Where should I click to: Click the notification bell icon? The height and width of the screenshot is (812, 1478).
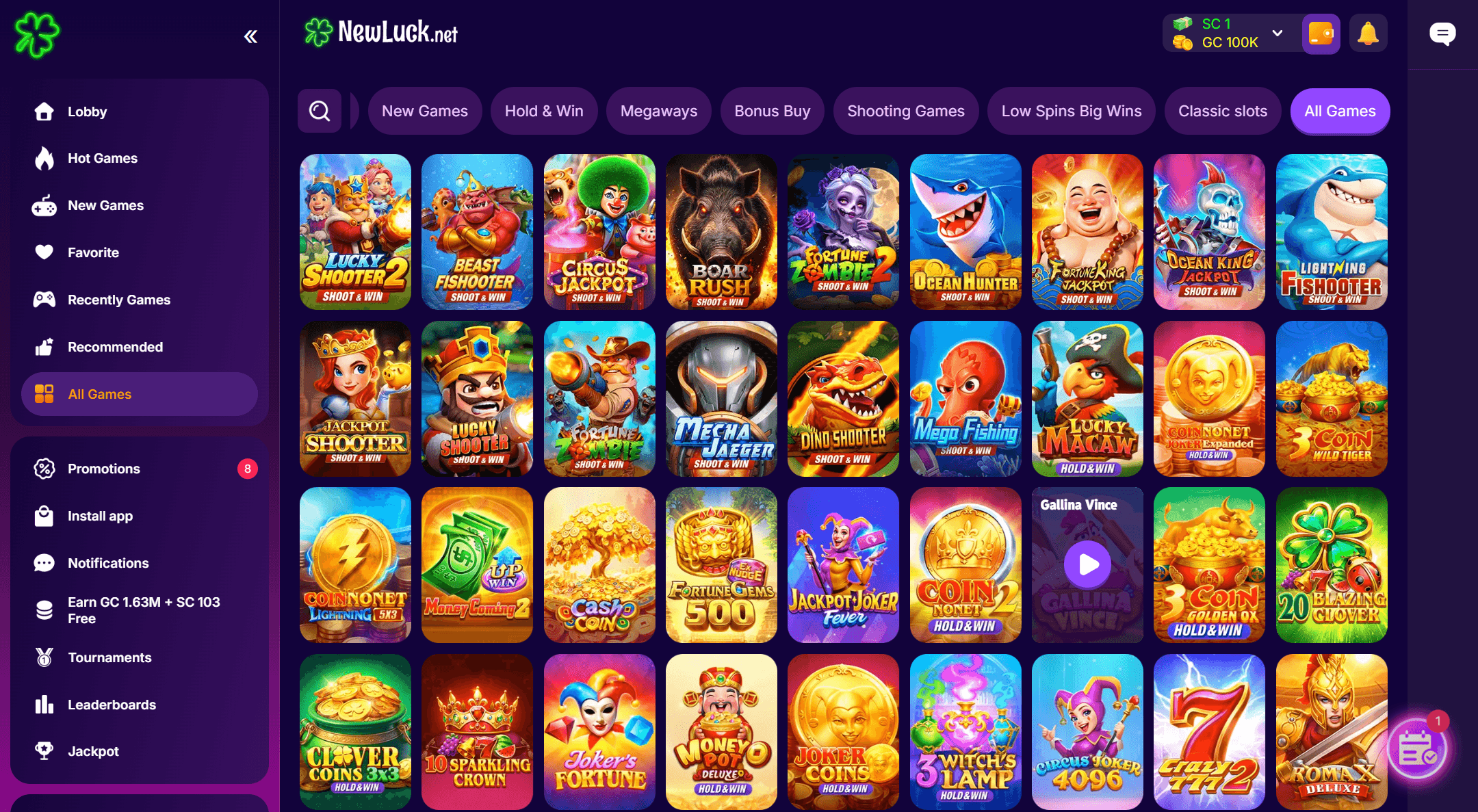pyautogui.click(x=1368, y=33)
